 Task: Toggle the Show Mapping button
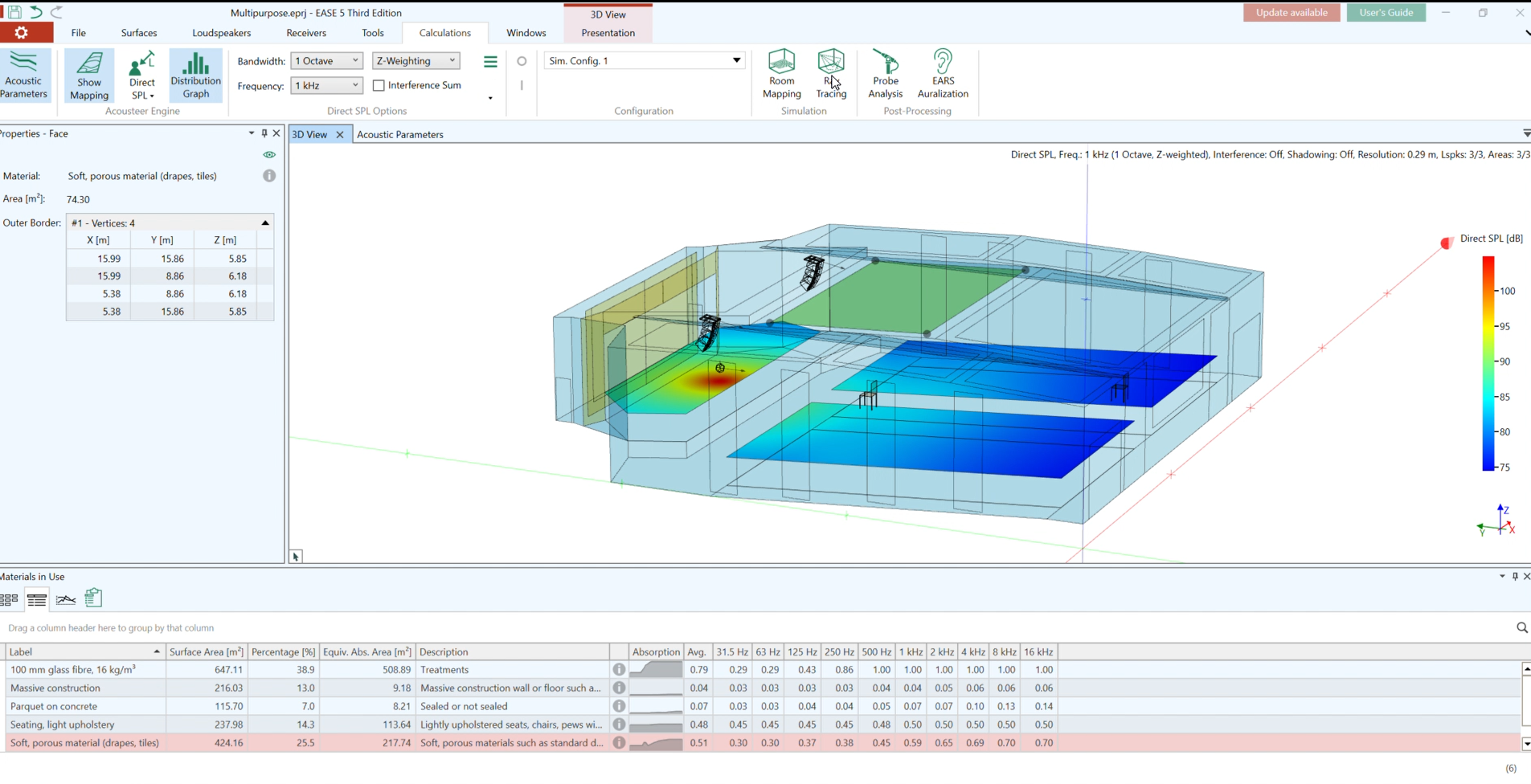[x=88, y=75]
